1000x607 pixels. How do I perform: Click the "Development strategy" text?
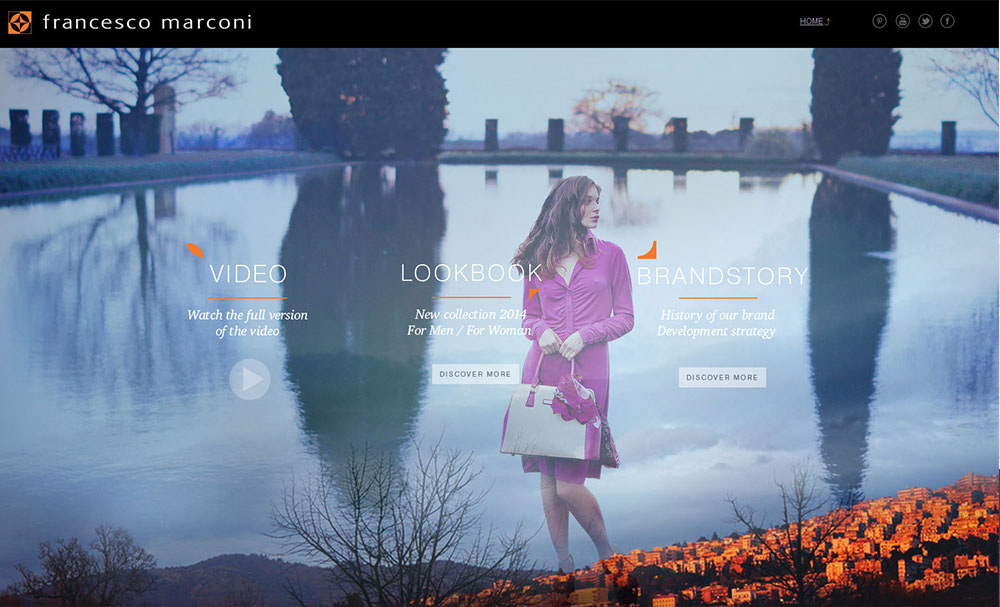pyautogui.click(x=716, y=332)
